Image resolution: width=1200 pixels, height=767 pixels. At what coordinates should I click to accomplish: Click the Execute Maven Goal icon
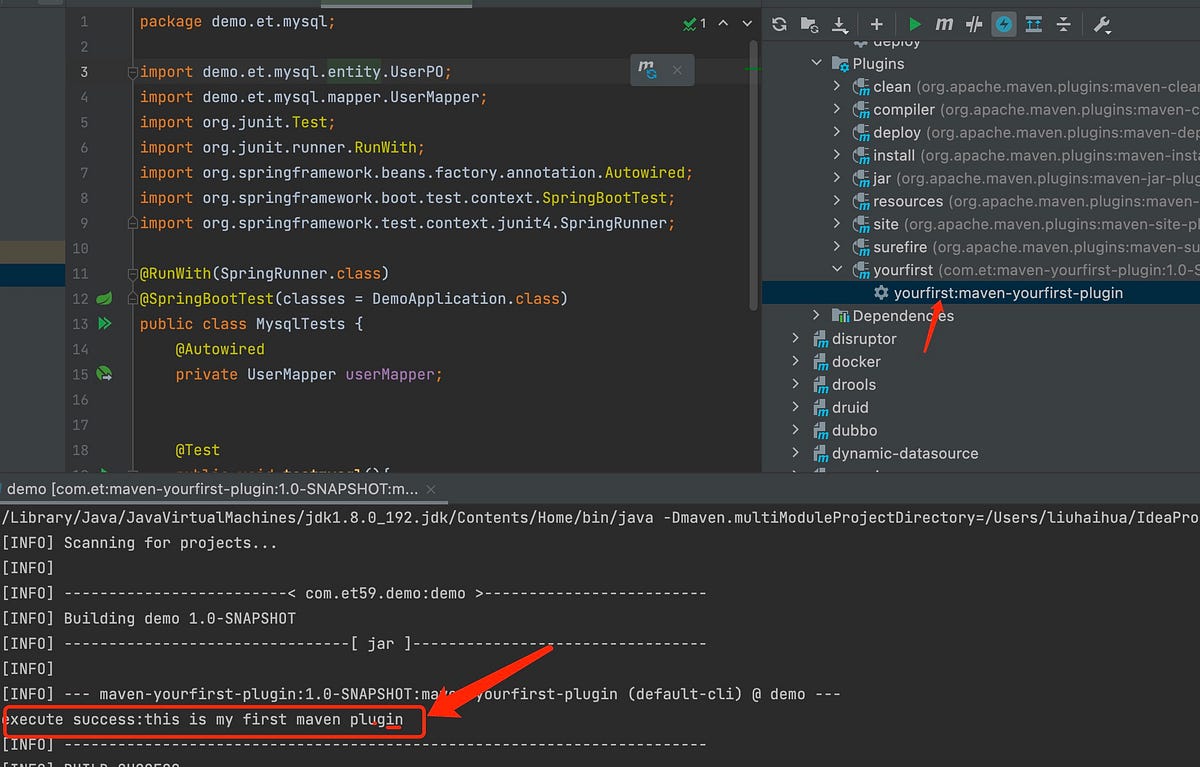tap(944, 23)
